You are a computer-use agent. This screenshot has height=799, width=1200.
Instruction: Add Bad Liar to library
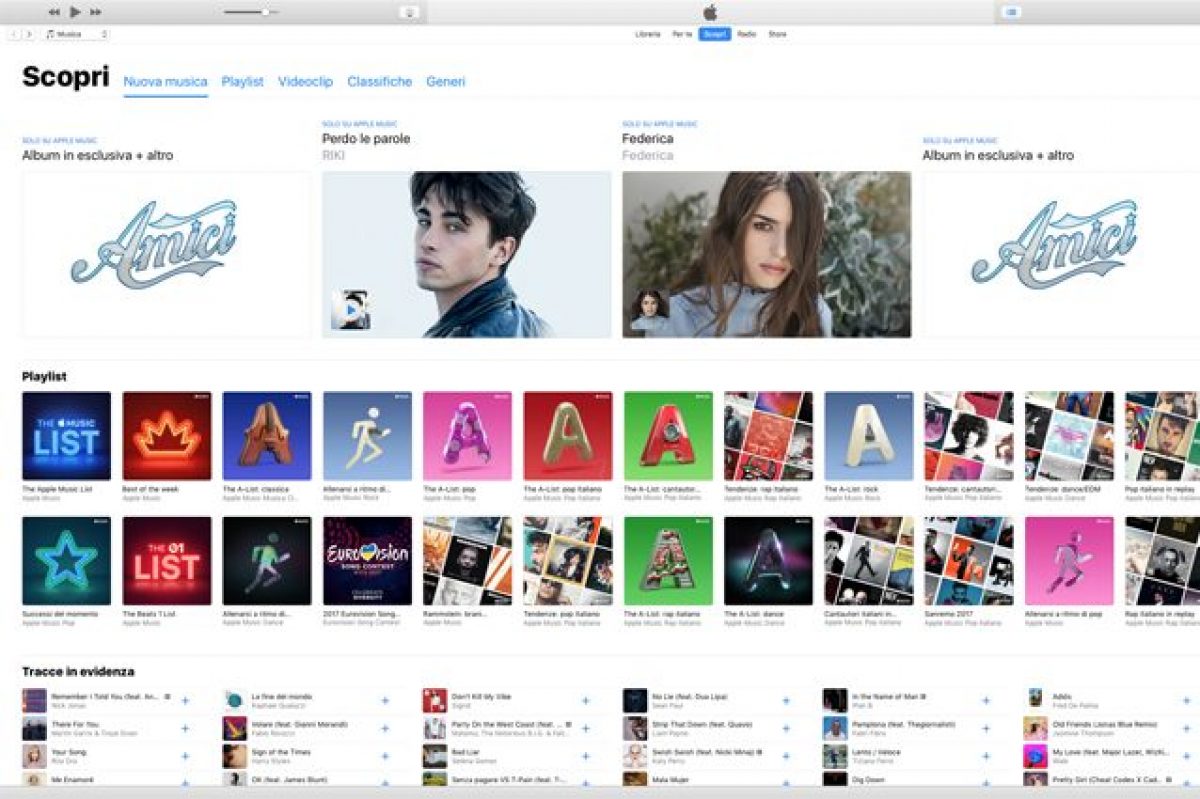pyautogui.click(x=586, y=756)
